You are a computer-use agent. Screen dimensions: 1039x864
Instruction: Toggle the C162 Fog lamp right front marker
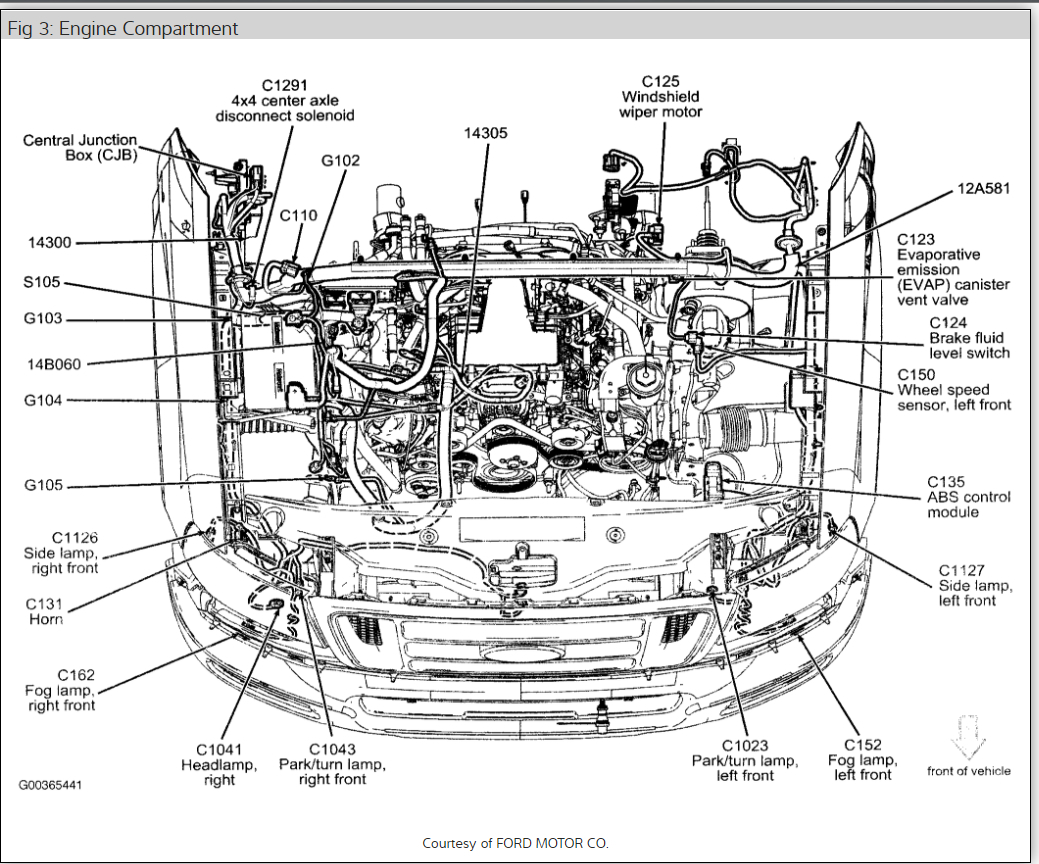[61, 691]
